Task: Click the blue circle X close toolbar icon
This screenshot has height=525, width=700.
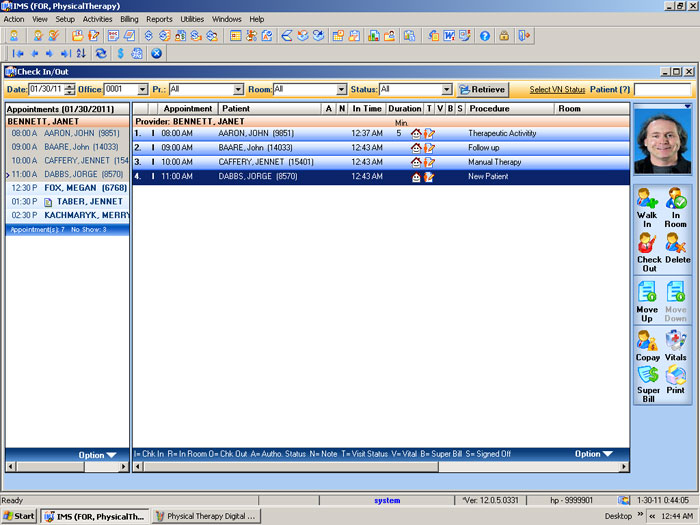Action: tap(156, 54)
